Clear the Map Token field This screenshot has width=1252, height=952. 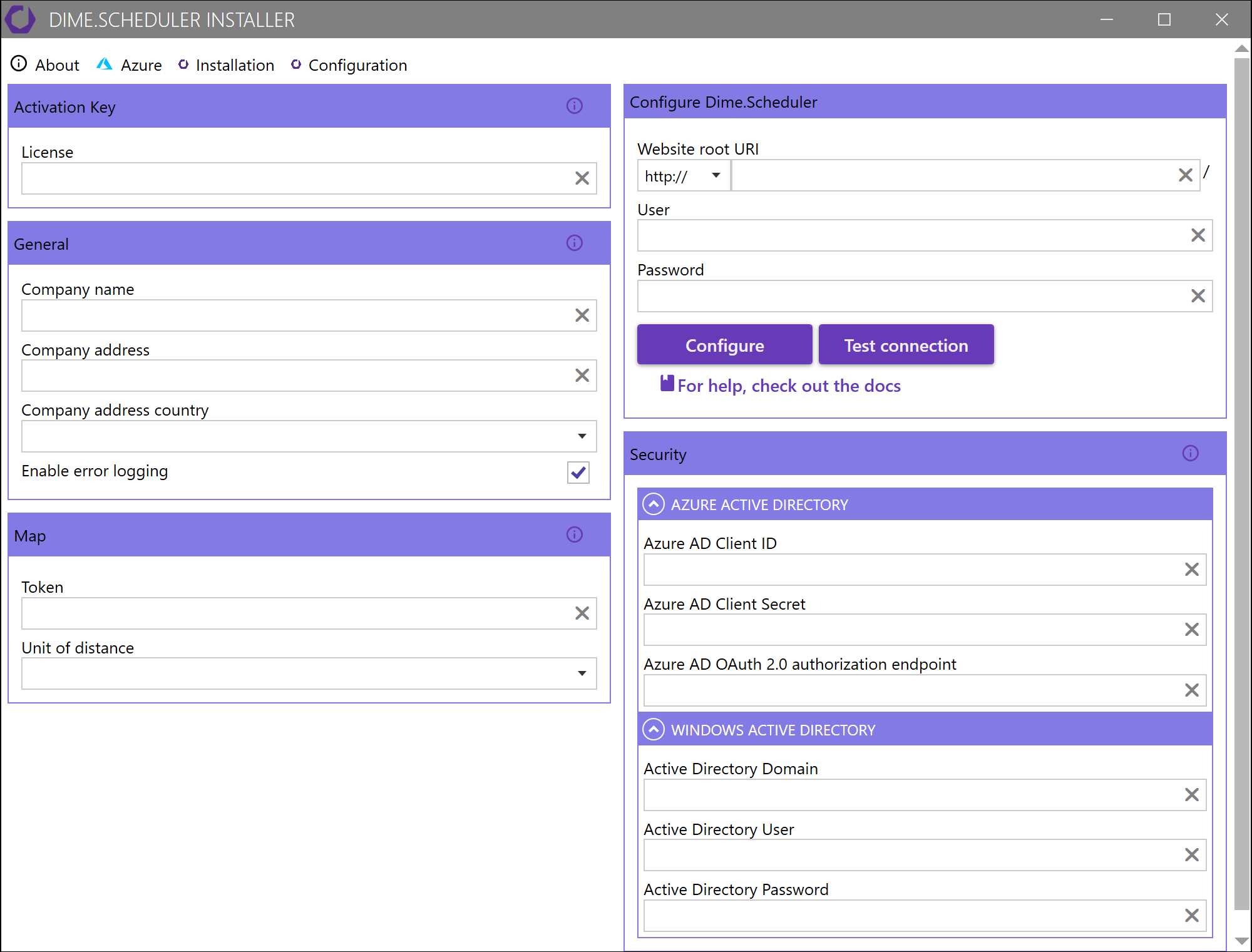click(x=582, y=613)
